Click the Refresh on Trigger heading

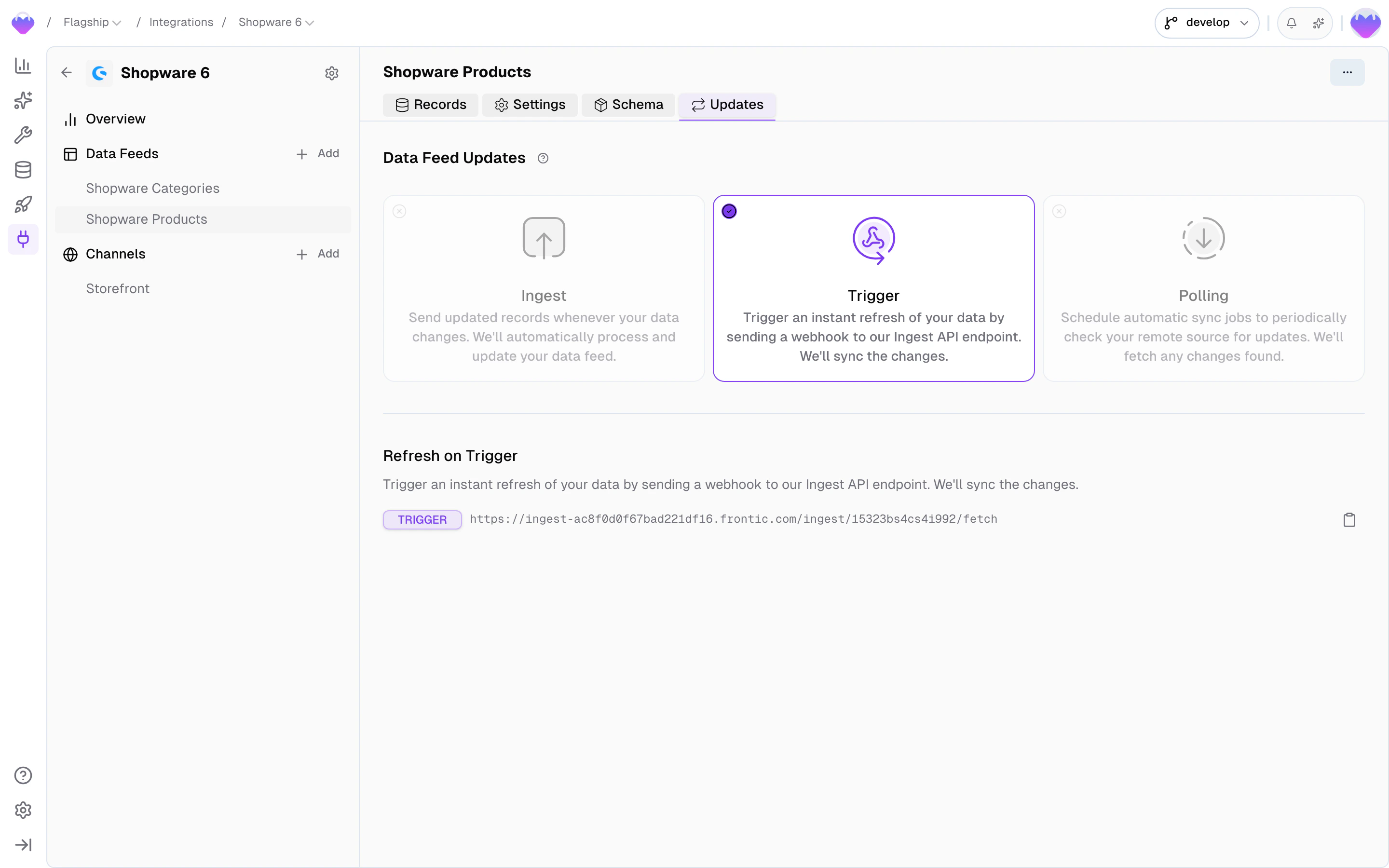pos(450,456)
